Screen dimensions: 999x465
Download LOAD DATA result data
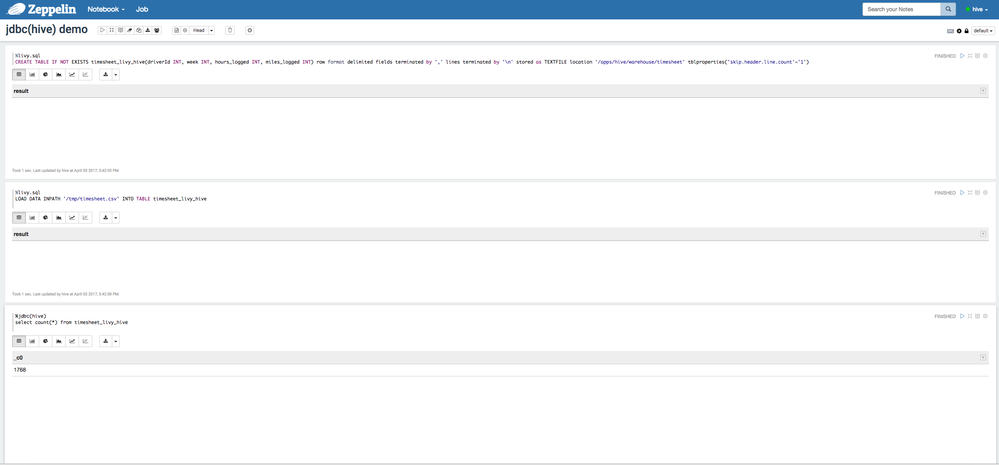[x=105, y=217]
